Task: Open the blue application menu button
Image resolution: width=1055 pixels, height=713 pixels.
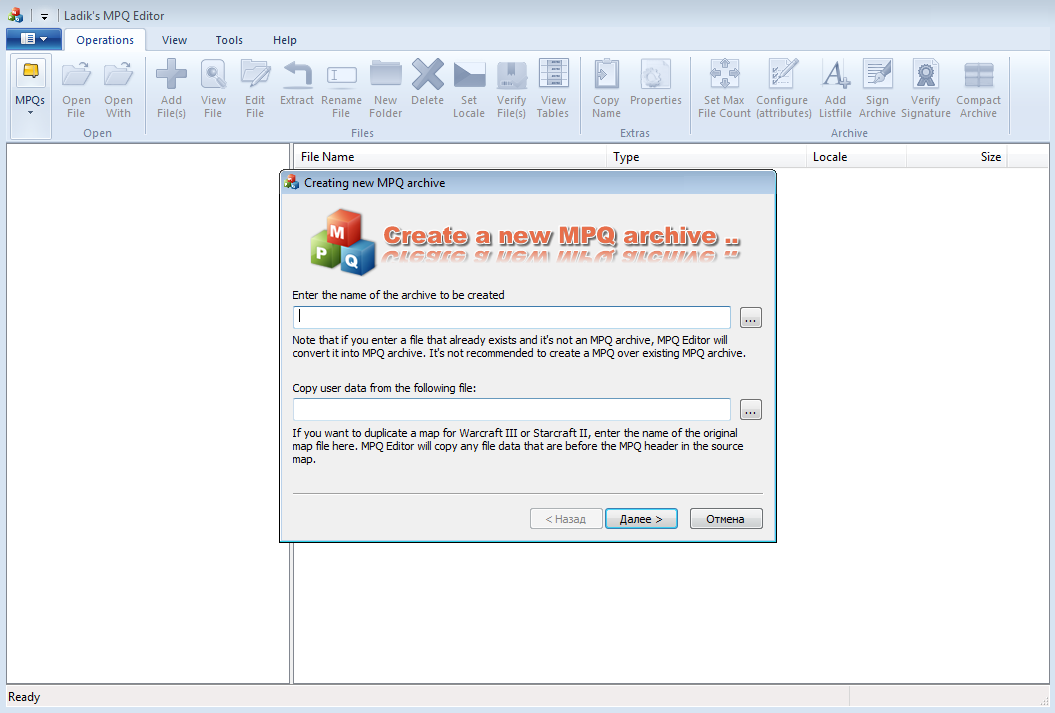Action: coord(34,39)
